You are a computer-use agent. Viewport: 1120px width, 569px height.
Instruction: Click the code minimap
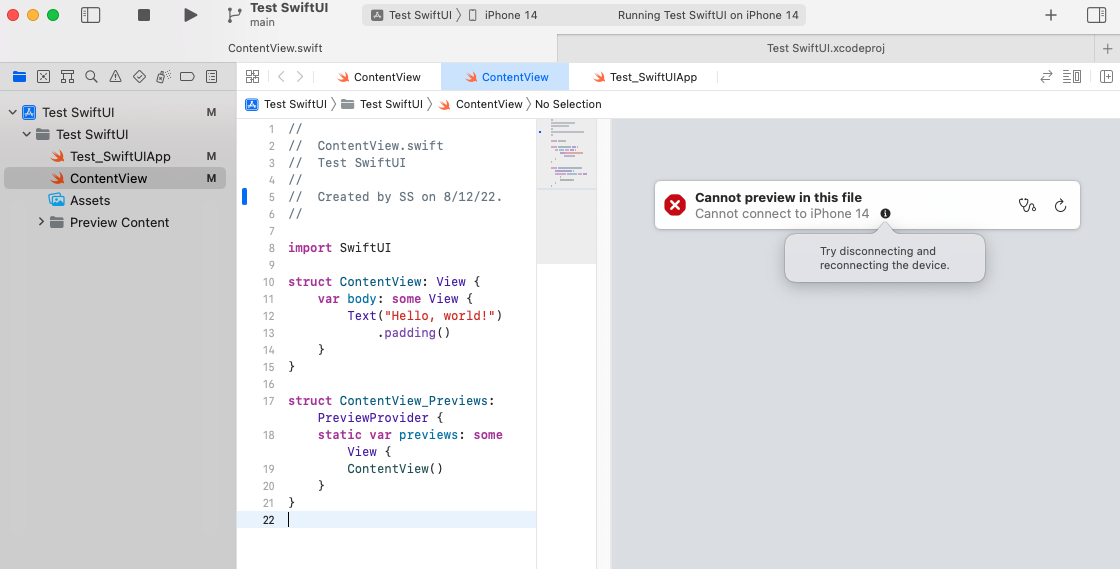point(566,191)
